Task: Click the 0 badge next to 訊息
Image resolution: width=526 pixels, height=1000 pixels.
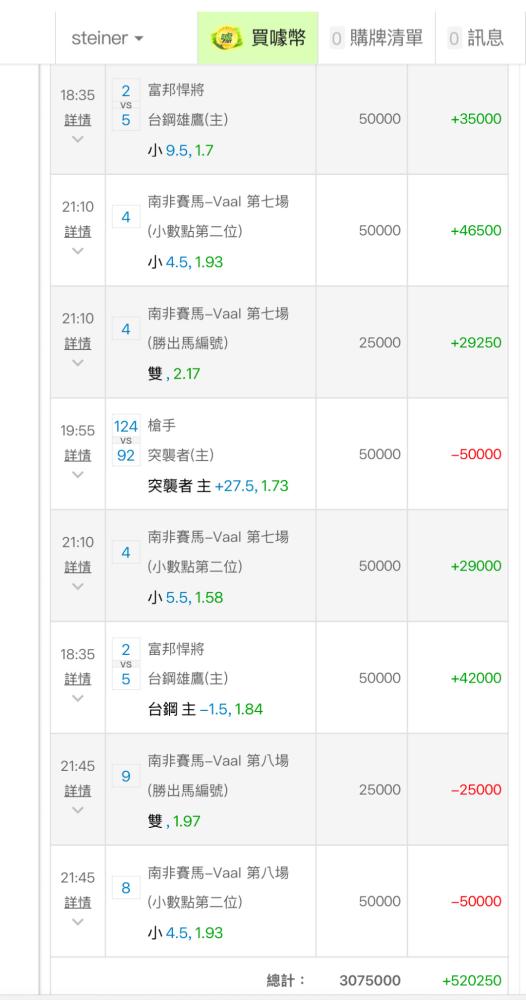Action: [x=454, y=39]
